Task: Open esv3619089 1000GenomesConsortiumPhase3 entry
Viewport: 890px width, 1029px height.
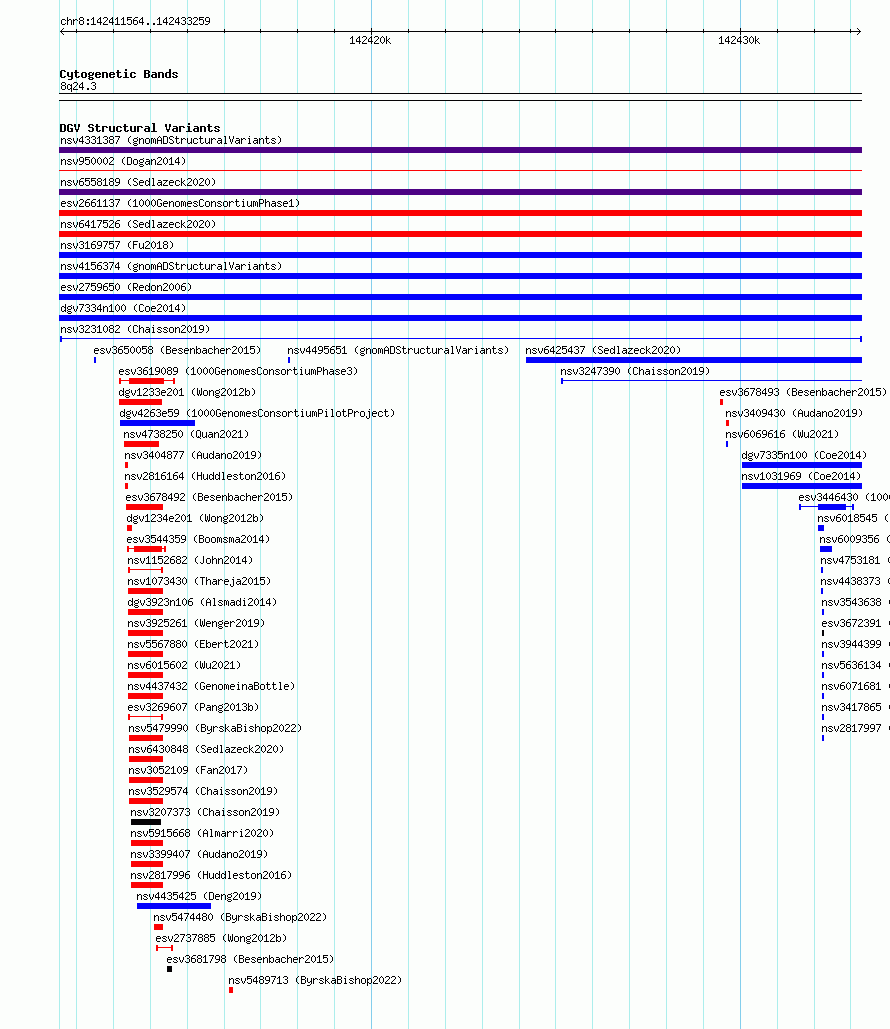Action: [x=238, y=371]
